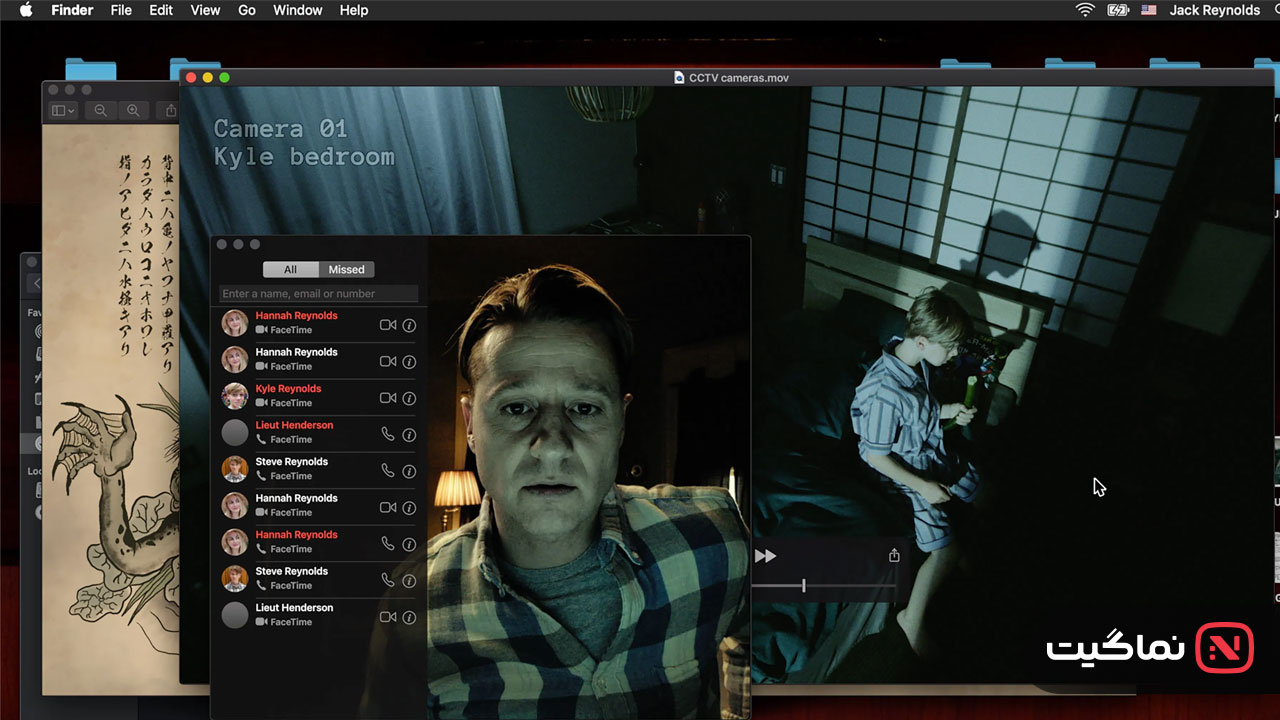1280x720 pixels.
Task: Select Kyle Reynolds' avatar in call list
Action: click(235, 396)
